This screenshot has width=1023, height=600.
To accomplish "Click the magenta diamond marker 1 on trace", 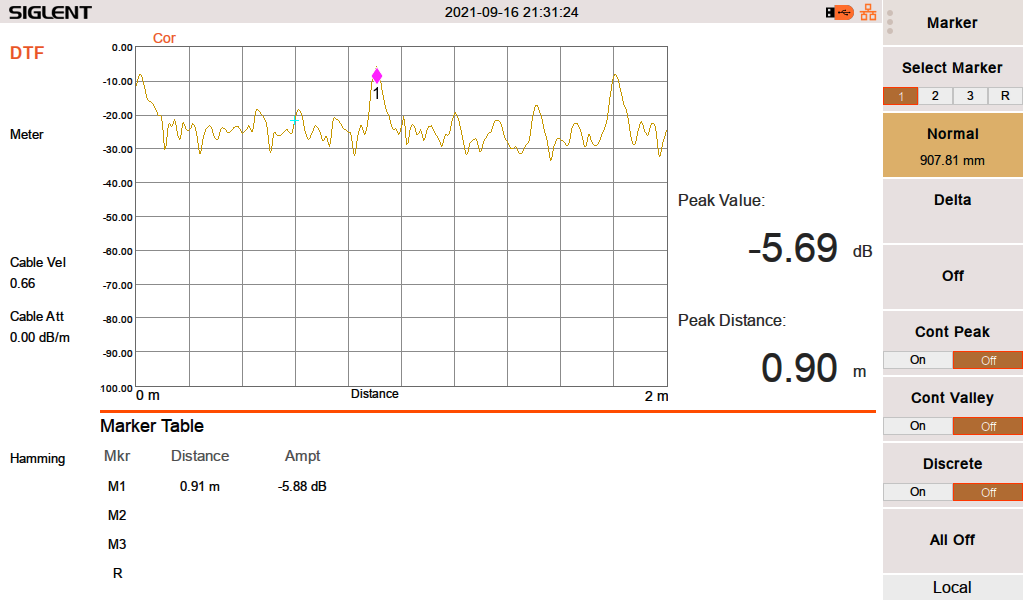I will [x=377, y=76].
